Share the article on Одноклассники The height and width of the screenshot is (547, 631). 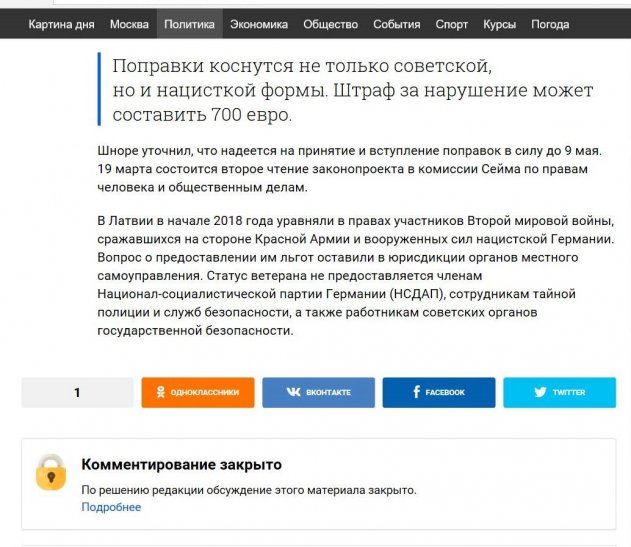click(x=197, y=393)
